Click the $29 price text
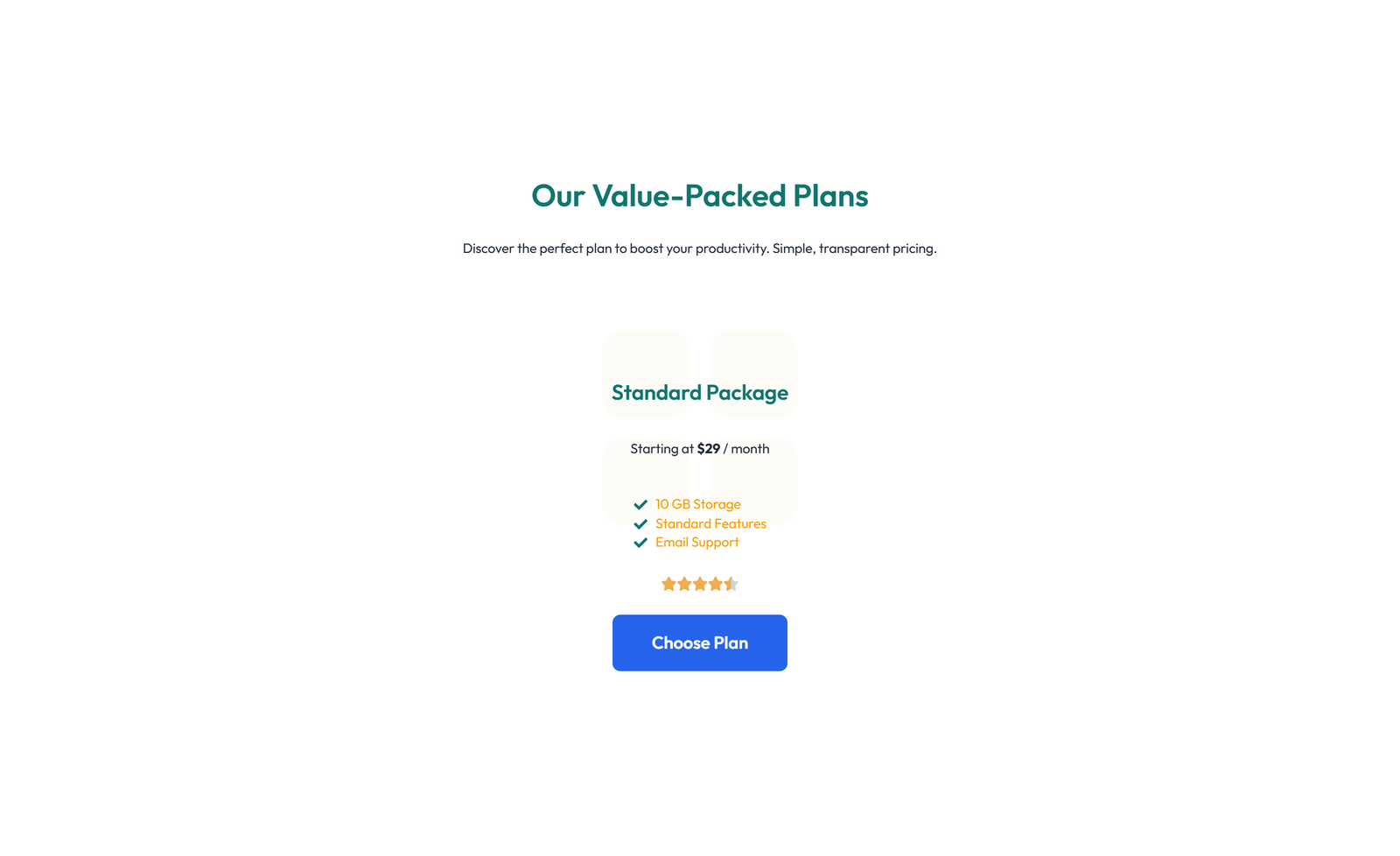 click(x=708, y=448)
